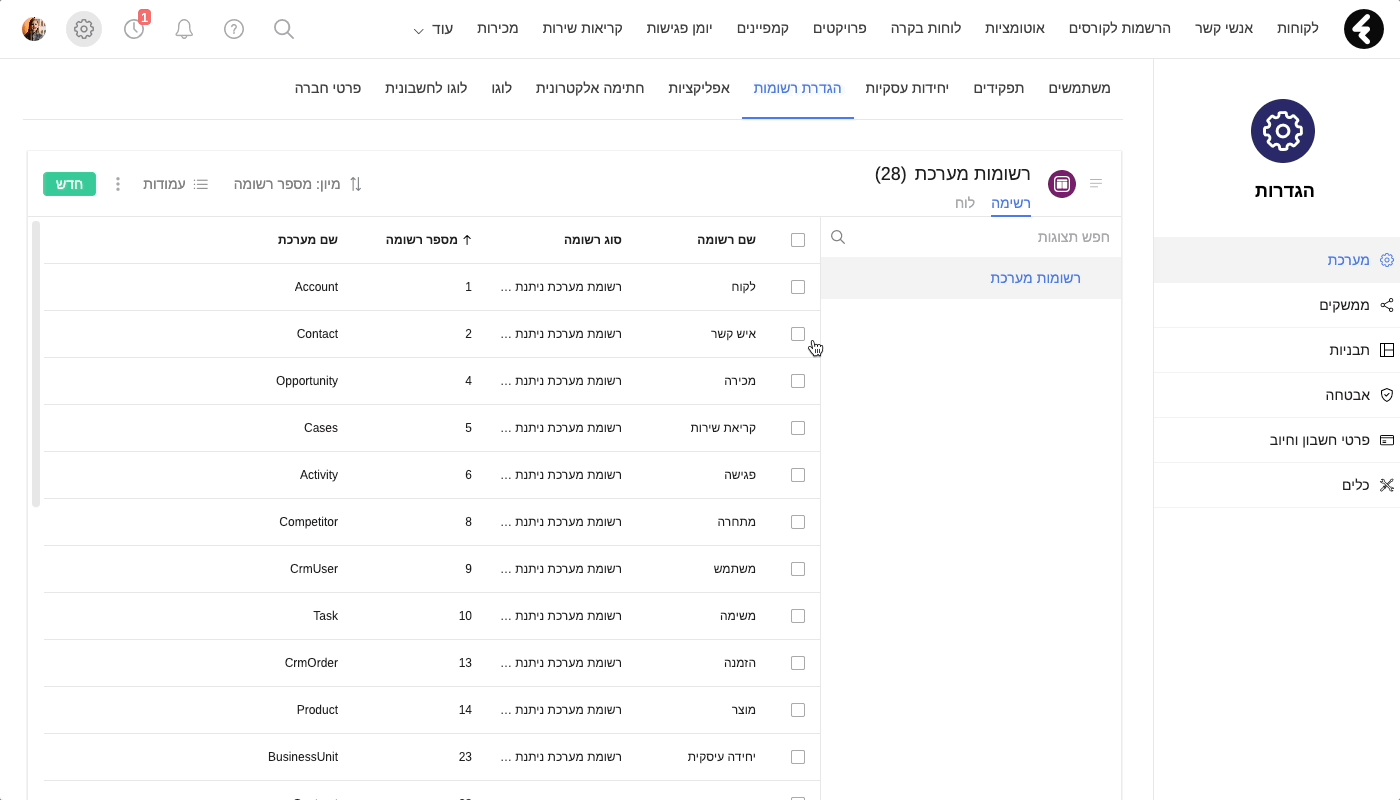This screenshot has height=800, width=1400.
Task: Check the משימה row checkbox
Action: pyautogui.click(x=798, y=616)
